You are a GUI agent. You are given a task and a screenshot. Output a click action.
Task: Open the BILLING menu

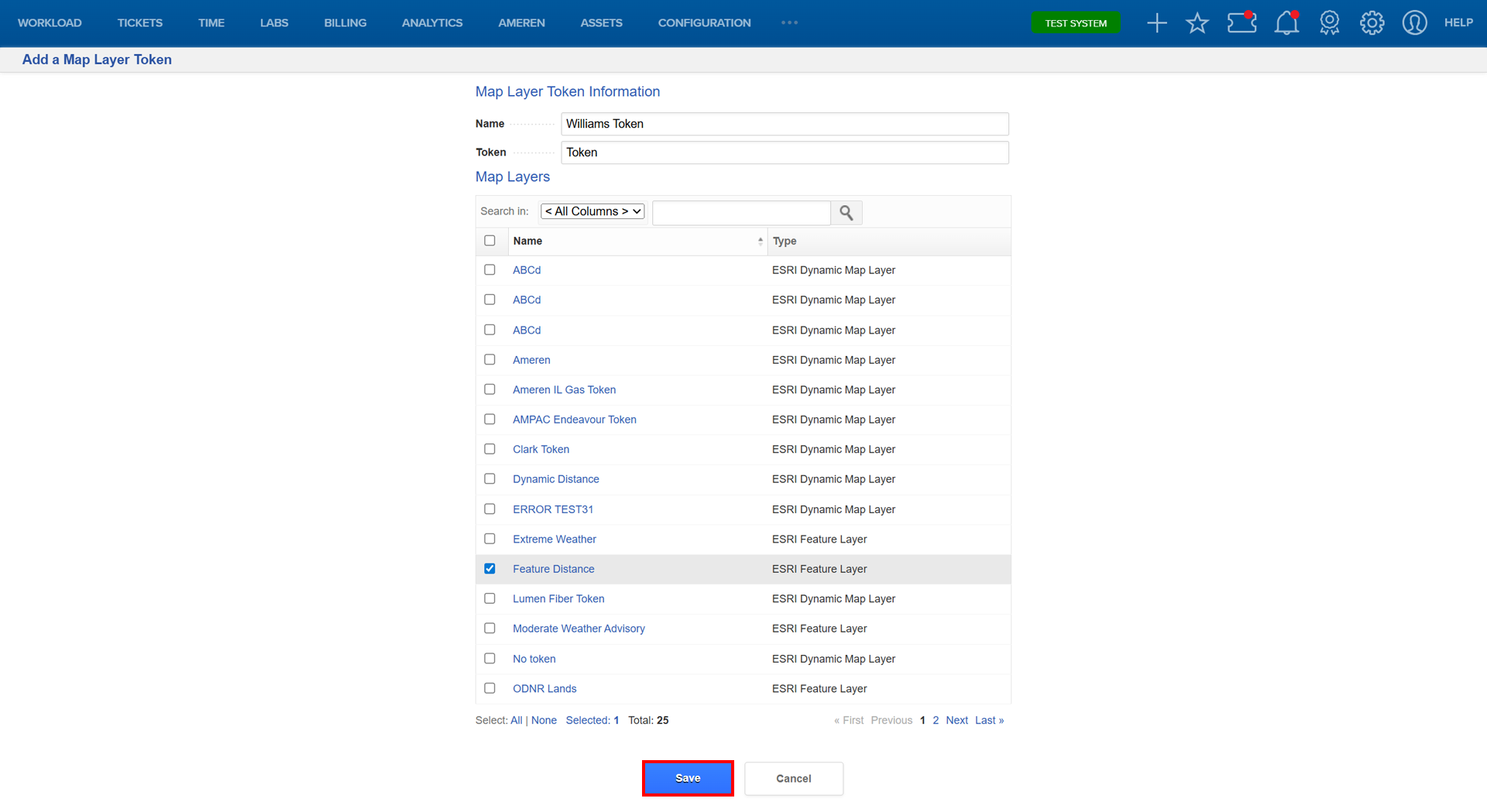(345, 23)
